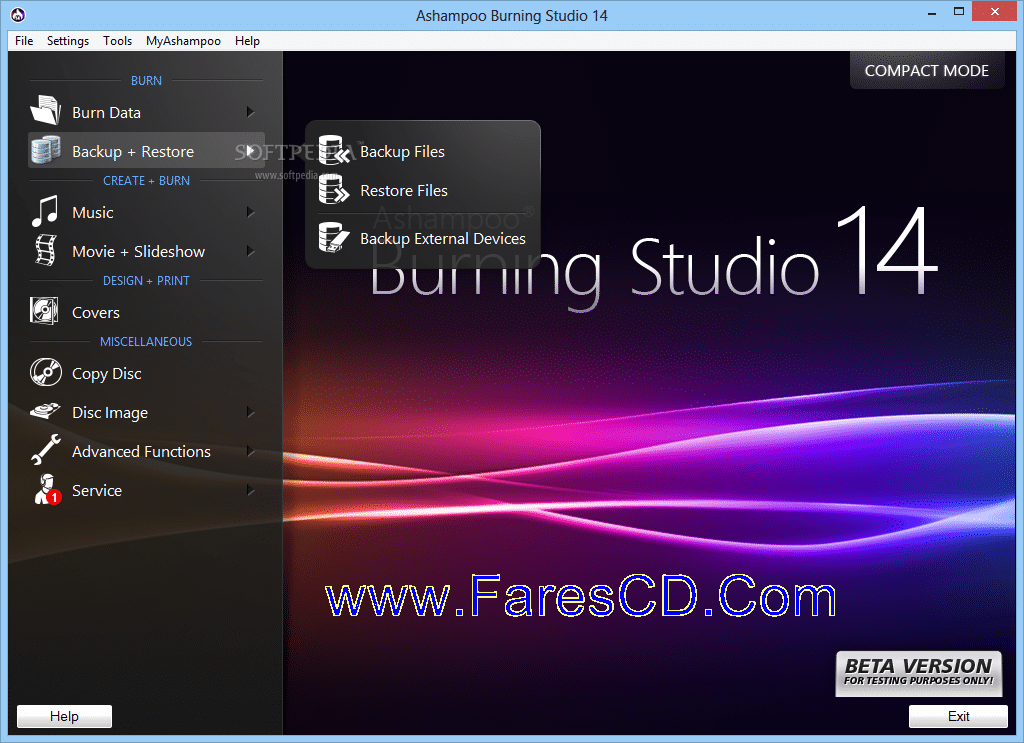Viewport: 1024px width, 743px height.
Task: Minimize the Ashampoo Burning Studio window
Action: [x=932, y=12]
